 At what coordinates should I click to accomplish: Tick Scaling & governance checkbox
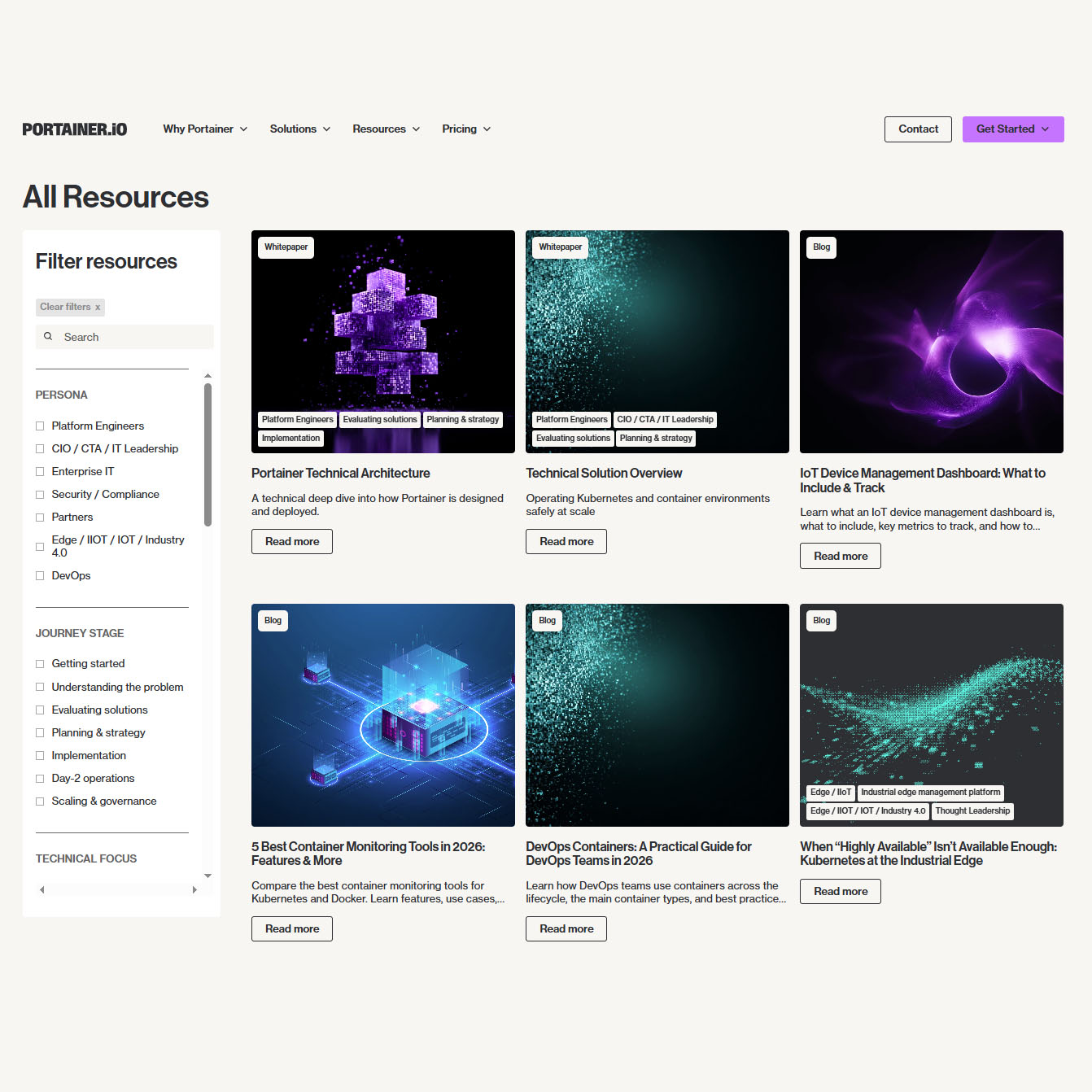(x=40, y=801)
